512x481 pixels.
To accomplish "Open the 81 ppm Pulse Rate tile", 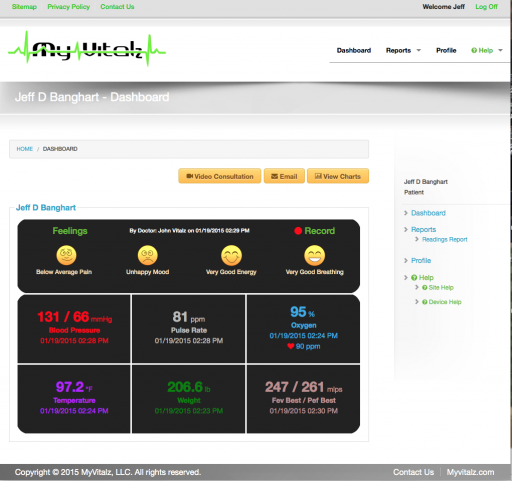I will pyautogui.click(x=189, y=329).
